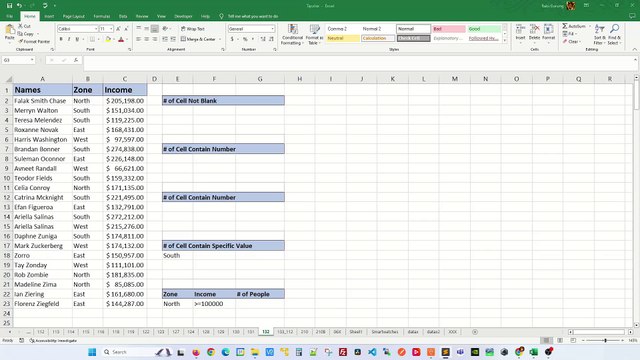Toggle Top Align

point(138,29)
